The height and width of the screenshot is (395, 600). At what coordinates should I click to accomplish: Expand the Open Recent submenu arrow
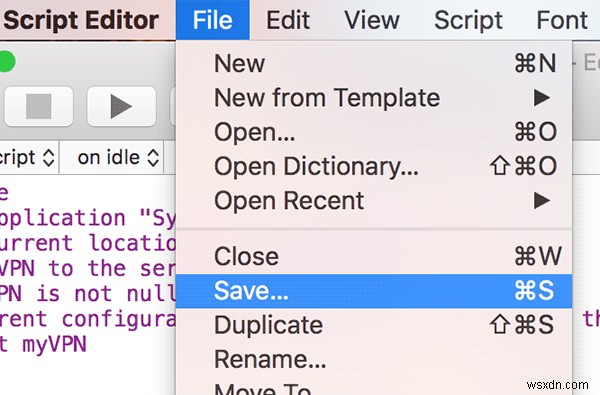coord(542,201)
